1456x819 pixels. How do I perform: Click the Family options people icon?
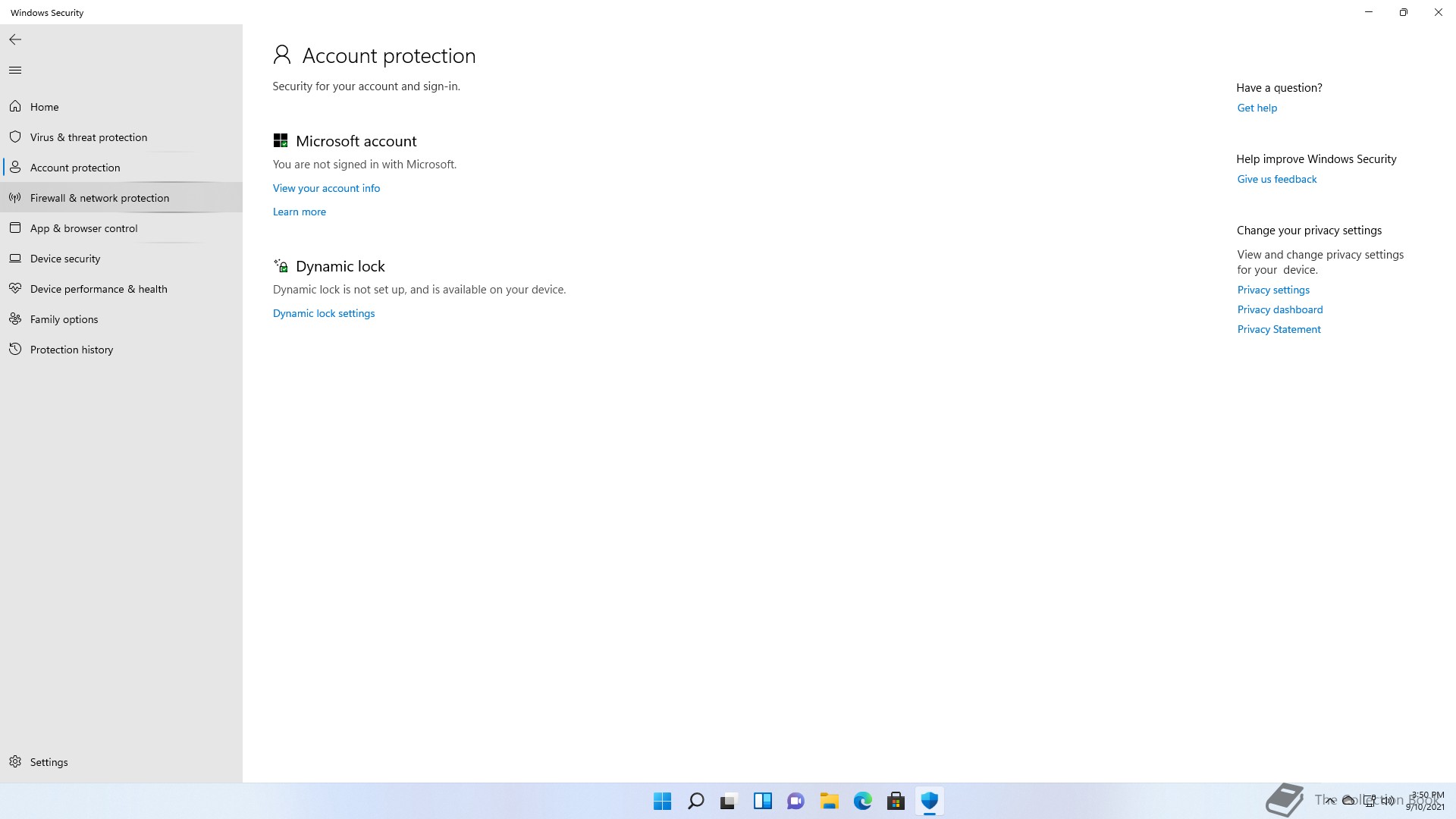pos(15,319)
